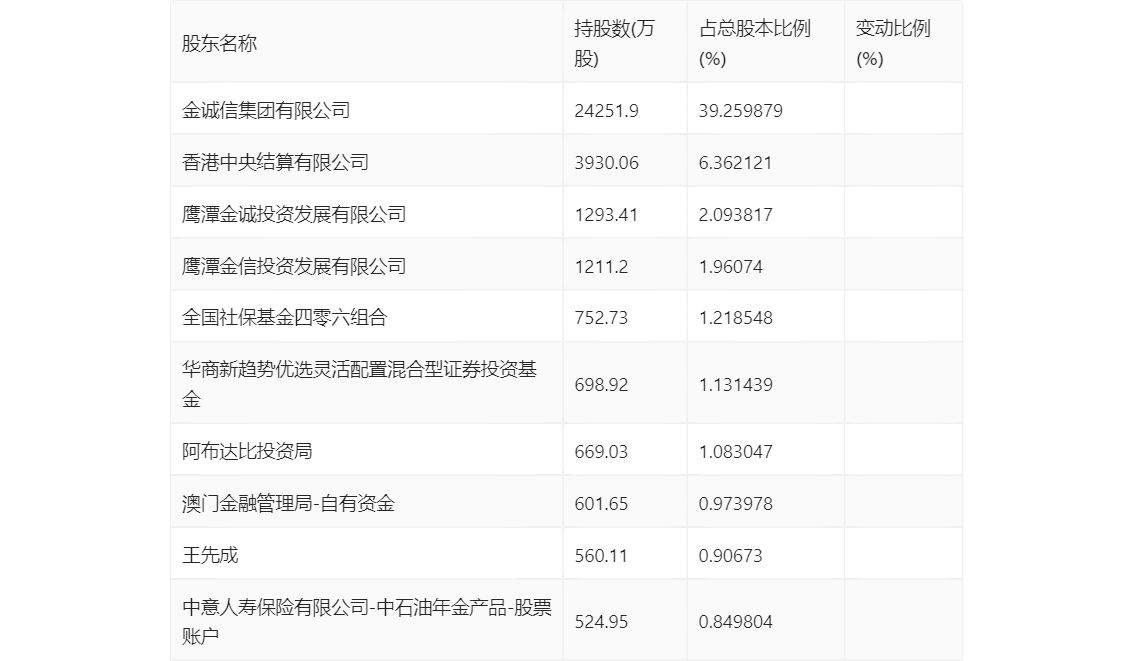Viewport: 1134px width, 661px height.
Task: Select shareholder 鹰潭金诚投资发展有限公司
Action: [294, 215]
